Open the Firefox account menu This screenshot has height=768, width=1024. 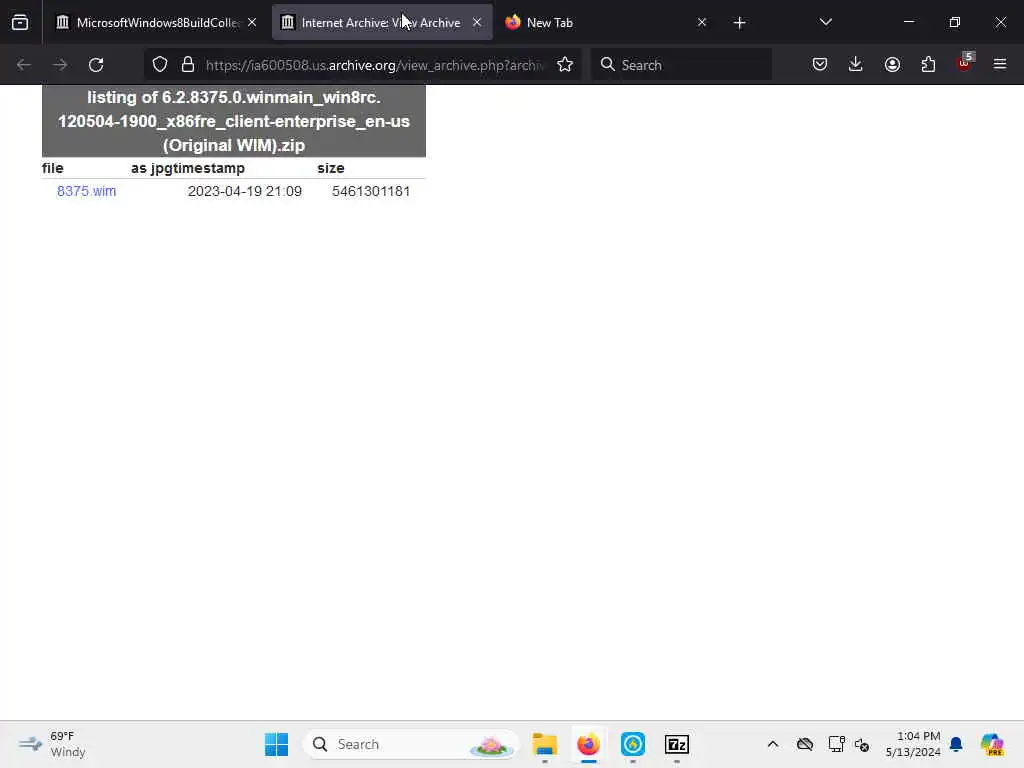(892, 65)
